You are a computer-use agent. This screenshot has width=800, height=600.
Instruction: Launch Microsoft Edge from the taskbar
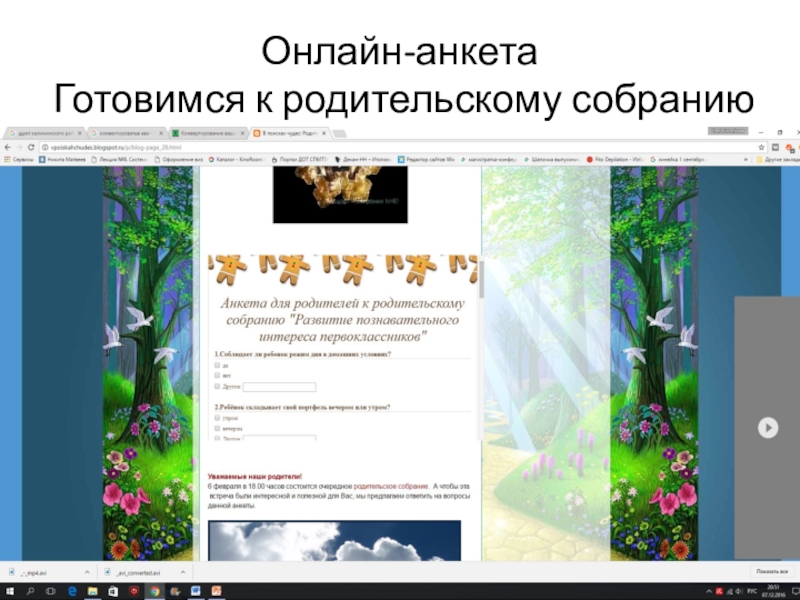pyautogui.click(x=72, y=591)
